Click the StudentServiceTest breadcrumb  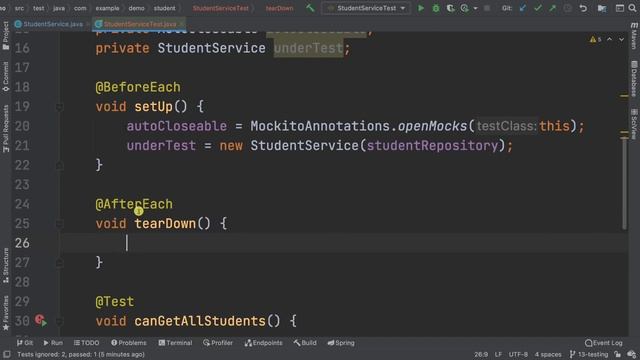pyautogui.click(x=220, y=8)
